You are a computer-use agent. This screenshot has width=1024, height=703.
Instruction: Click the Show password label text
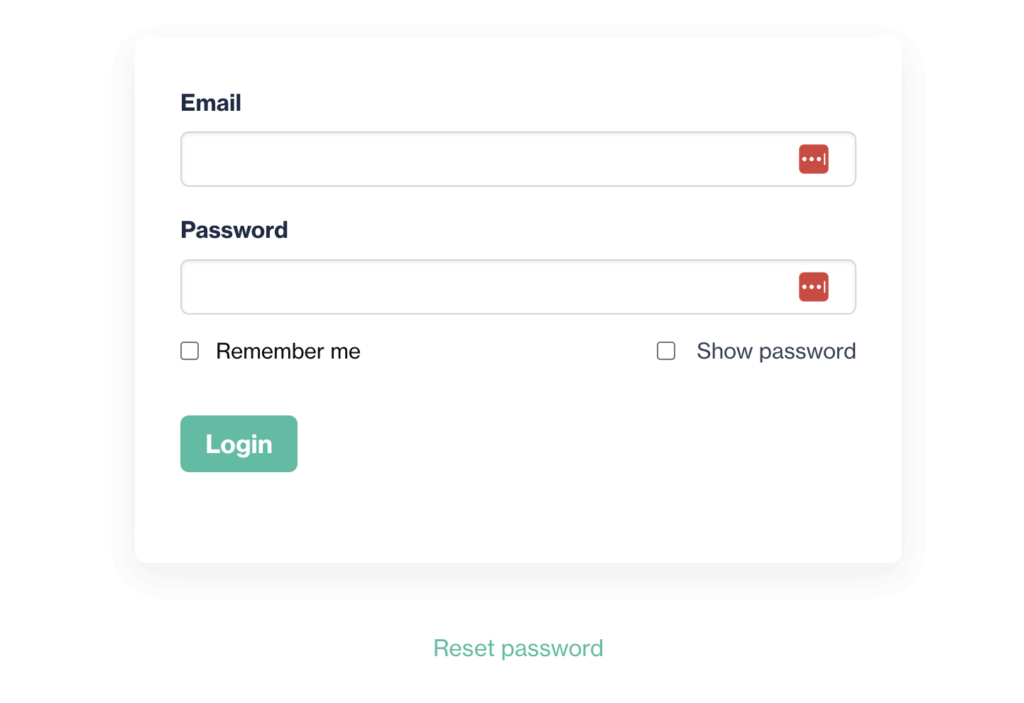(776, 351)
